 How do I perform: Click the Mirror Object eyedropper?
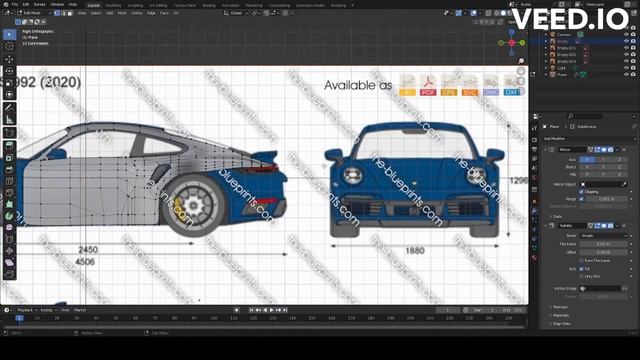coord(624,184)
